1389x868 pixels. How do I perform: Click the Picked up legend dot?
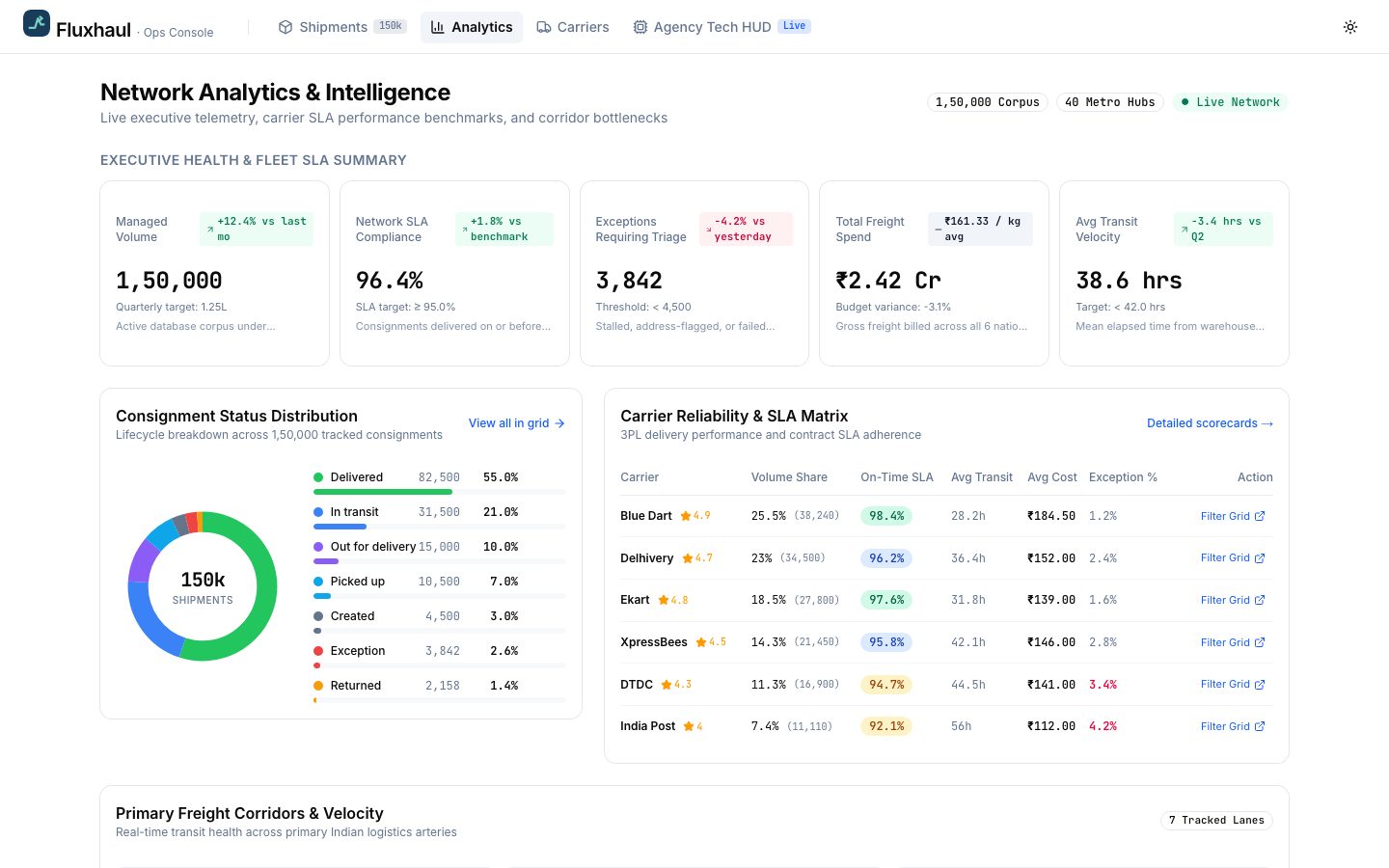coord(318,582)
